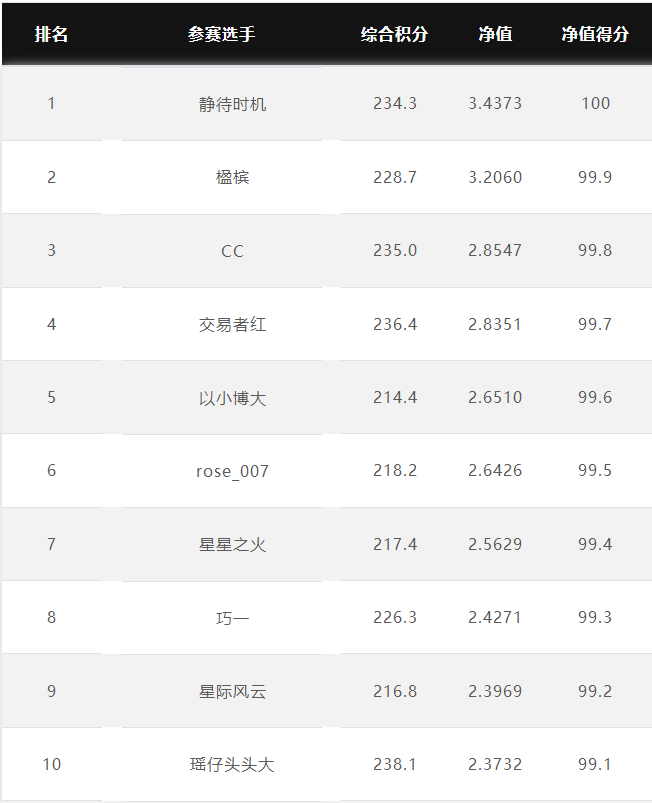Click the 净值 column header

point(495,34)
